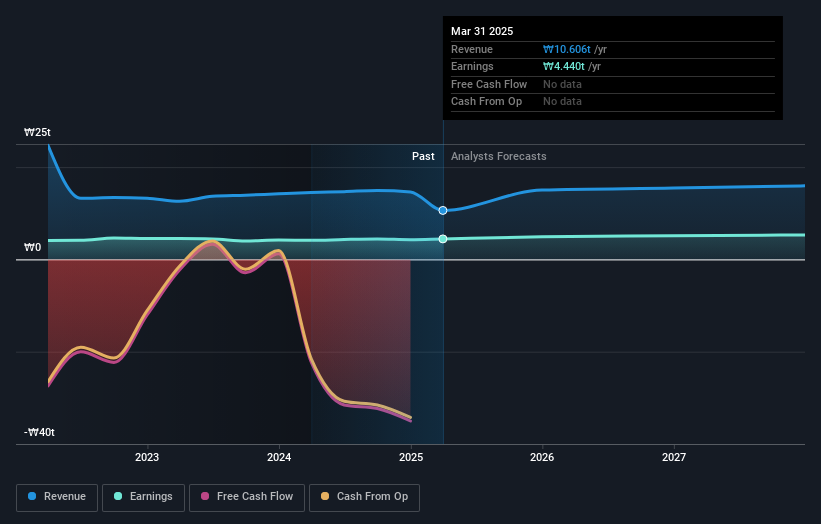Screen dimensions: 821x524
Task: Click the ₩25t y-axis label
Action: pos(37,132)
